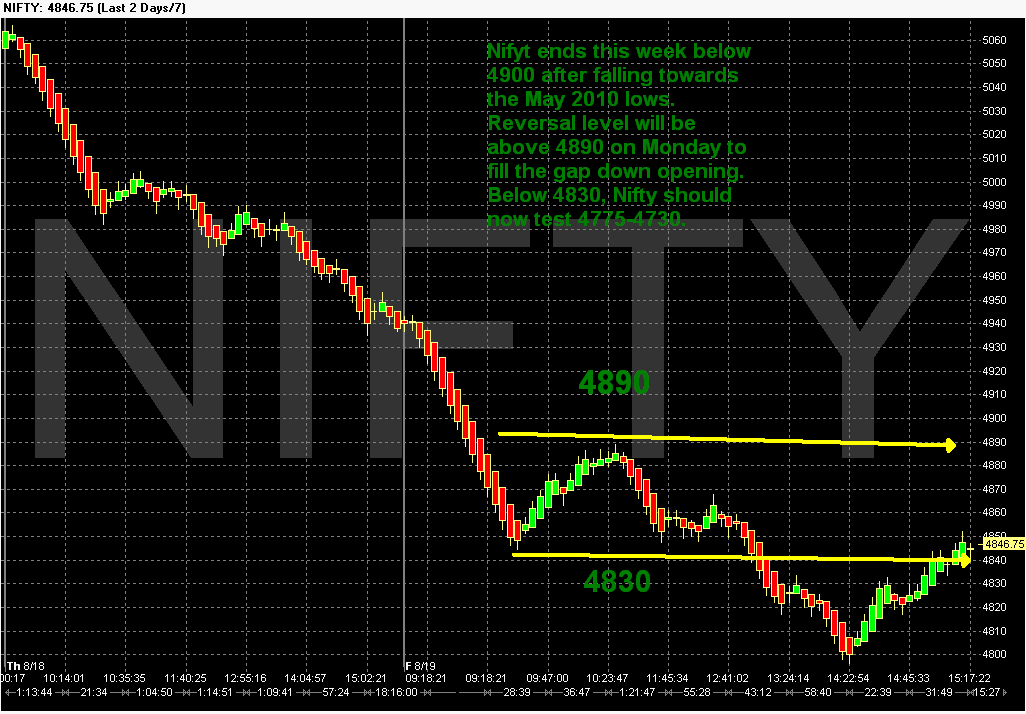Screen dimensions: 1026x714
Task: Select the 14:22:54 time label
Action: pos(851,678)
